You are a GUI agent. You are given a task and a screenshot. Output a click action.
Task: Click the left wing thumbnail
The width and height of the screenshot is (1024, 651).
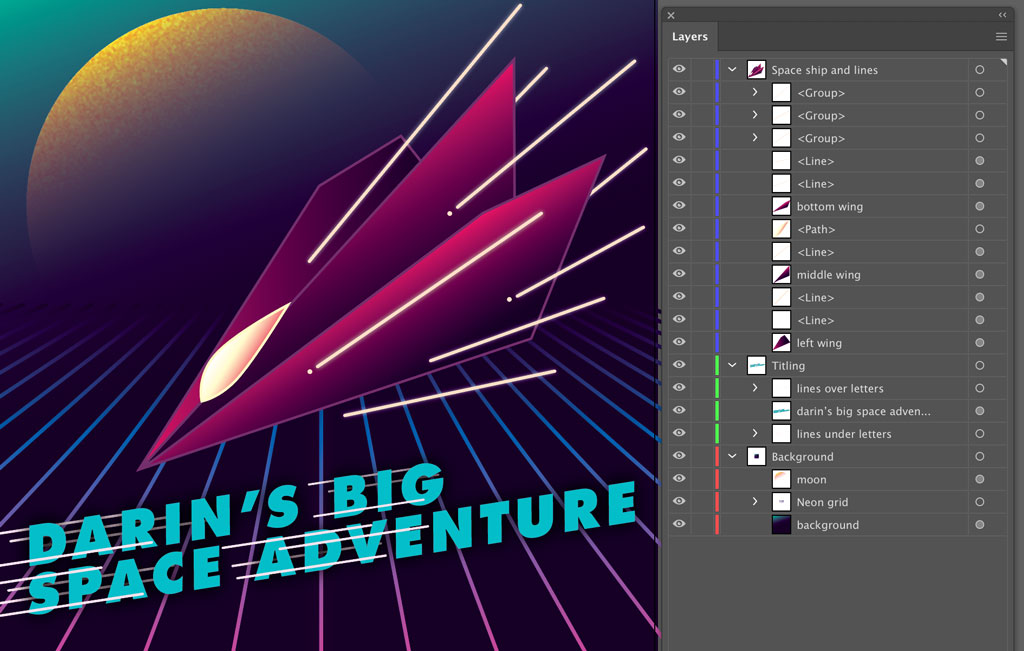click(782, 342)
